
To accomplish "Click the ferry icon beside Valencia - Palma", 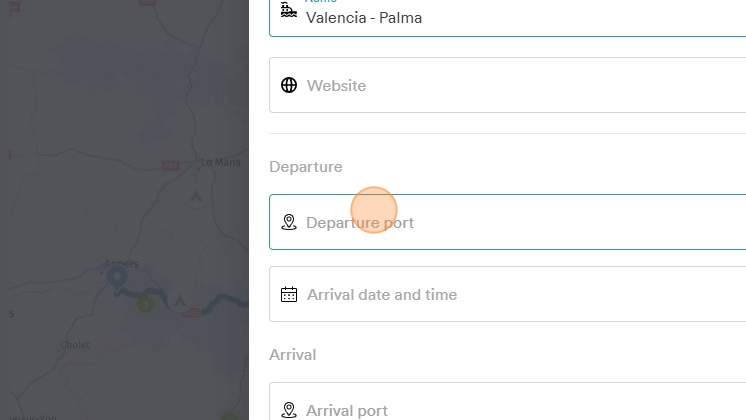I will 289,10.
